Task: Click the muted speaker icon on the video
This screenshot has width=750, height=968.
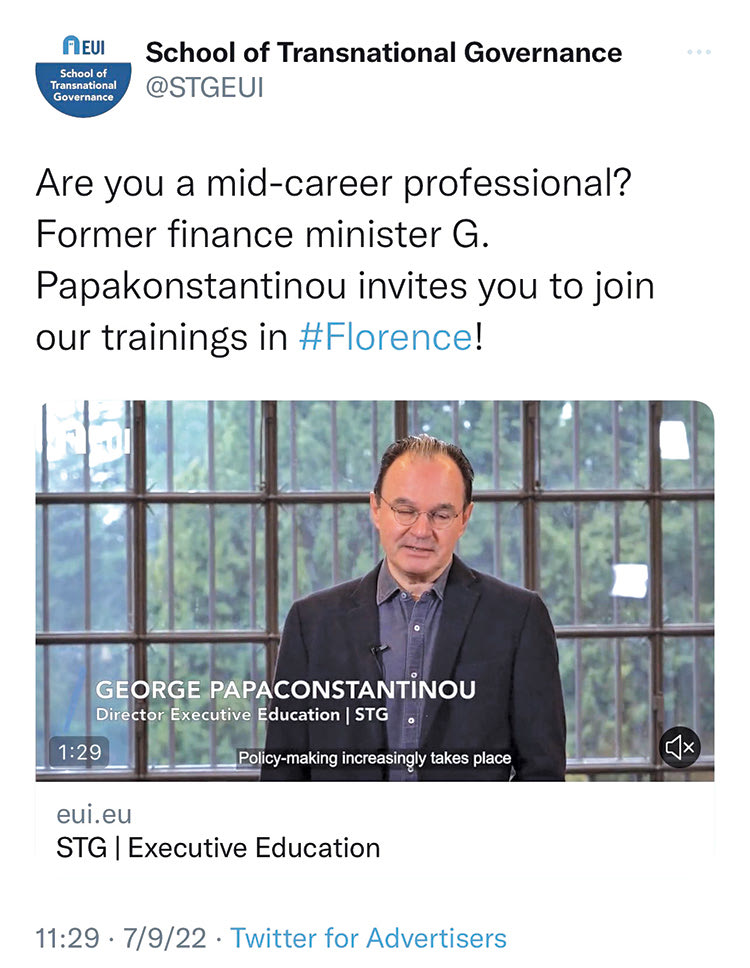Action: 681,745
